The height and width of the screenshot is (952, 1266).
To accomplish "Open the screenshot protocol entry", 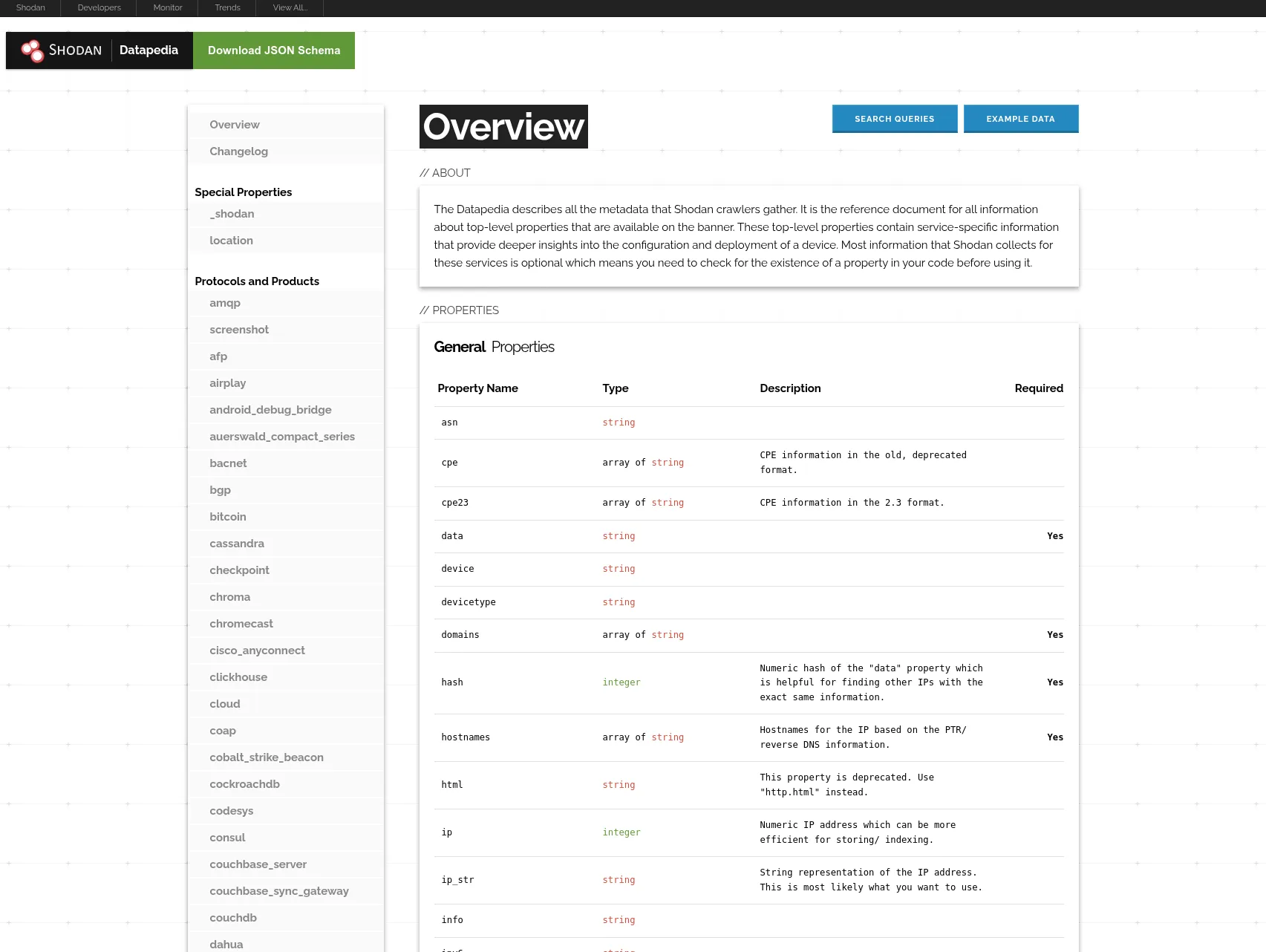I will 239,329.
